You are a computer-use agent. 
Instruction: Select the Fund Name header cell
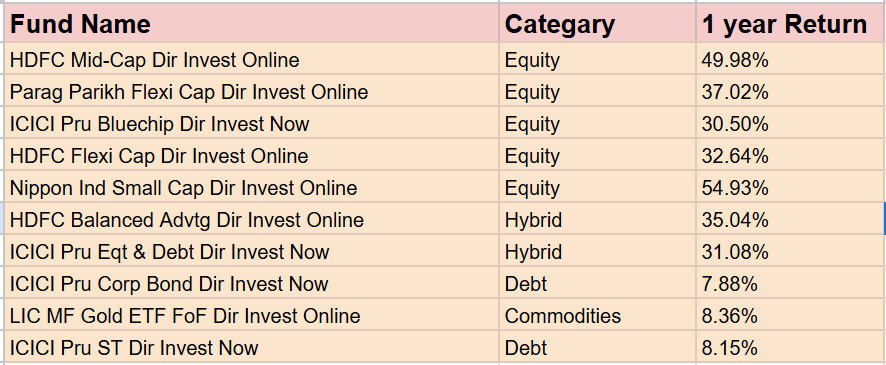point(251,24)
